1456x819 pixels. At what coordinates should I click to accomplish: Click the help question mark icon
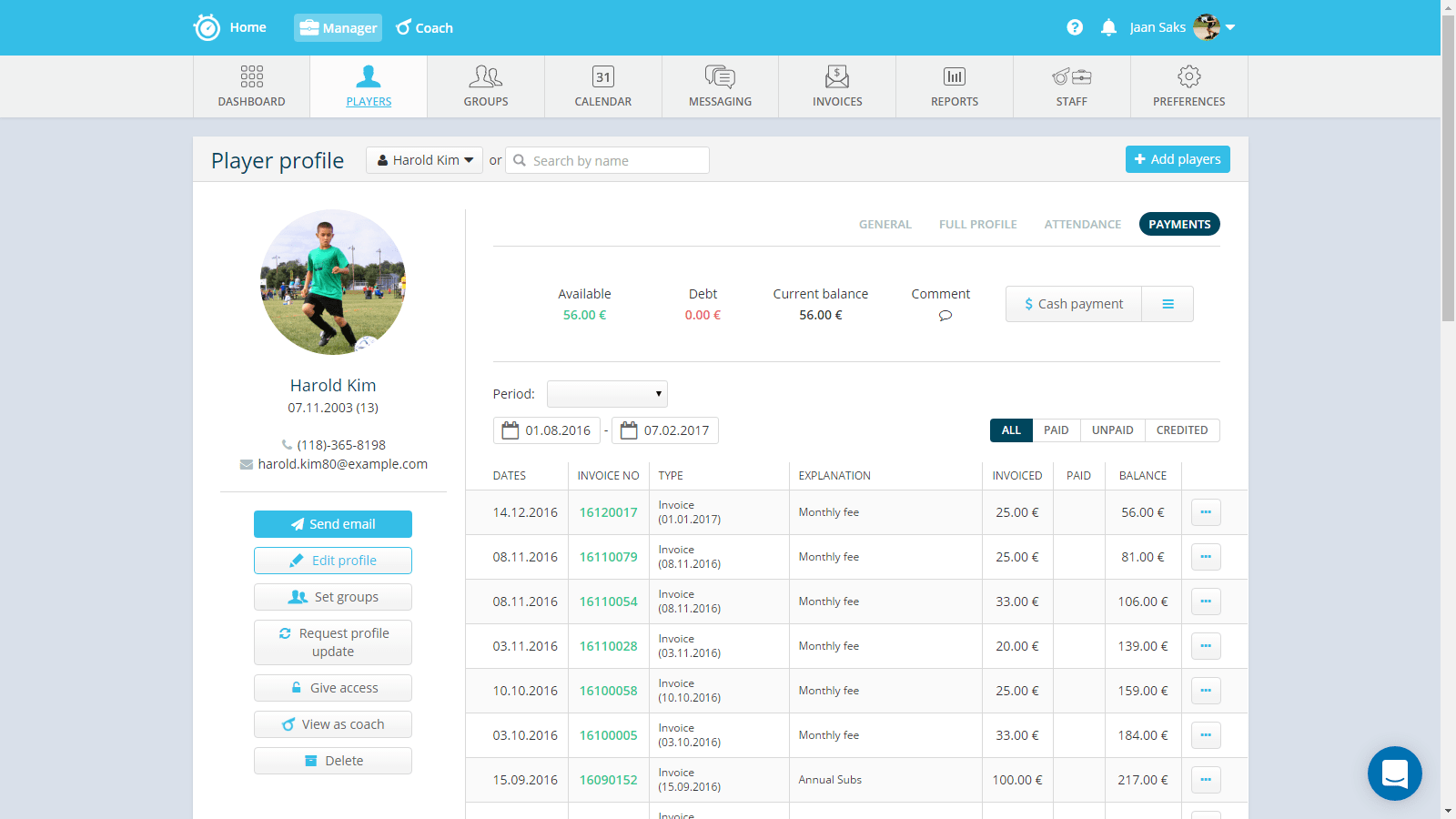tap(1075, 27)
